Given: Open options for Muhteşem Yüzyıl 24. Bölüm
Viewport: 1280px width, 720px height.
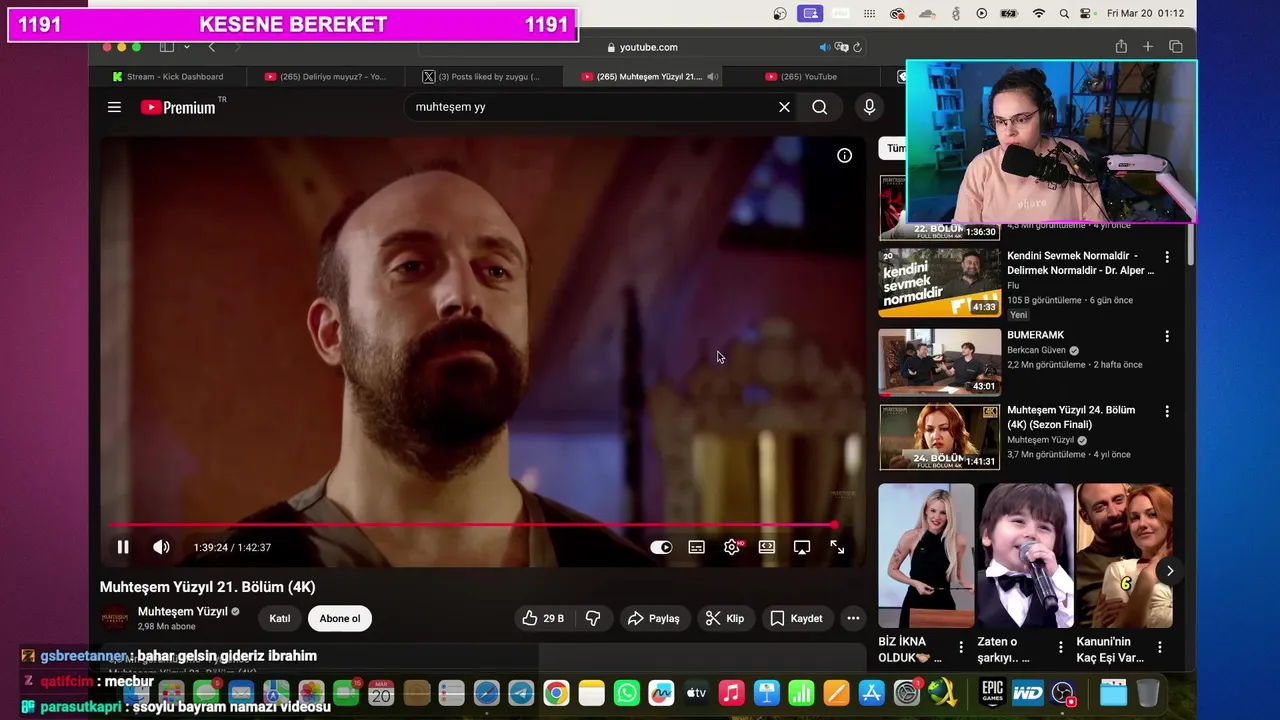Looking at the screenshot, I should pos(1166,411).
